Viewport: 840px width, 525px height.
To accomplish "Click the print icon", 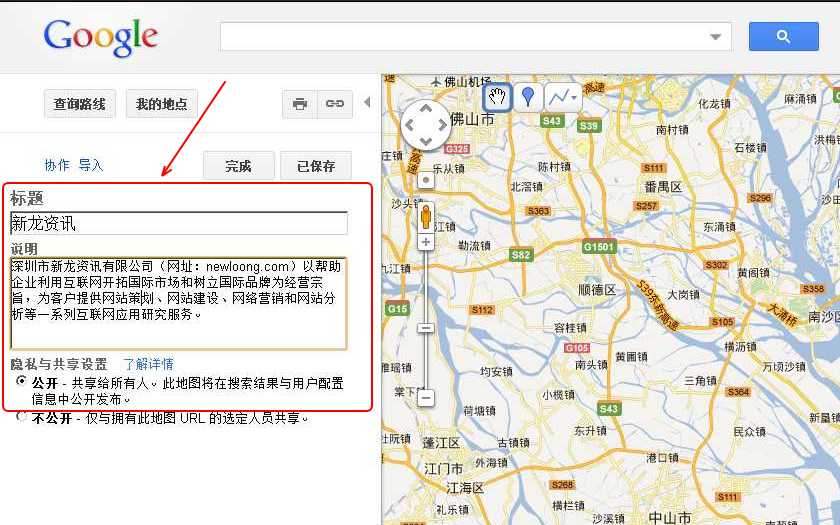I will click(300, 104).
